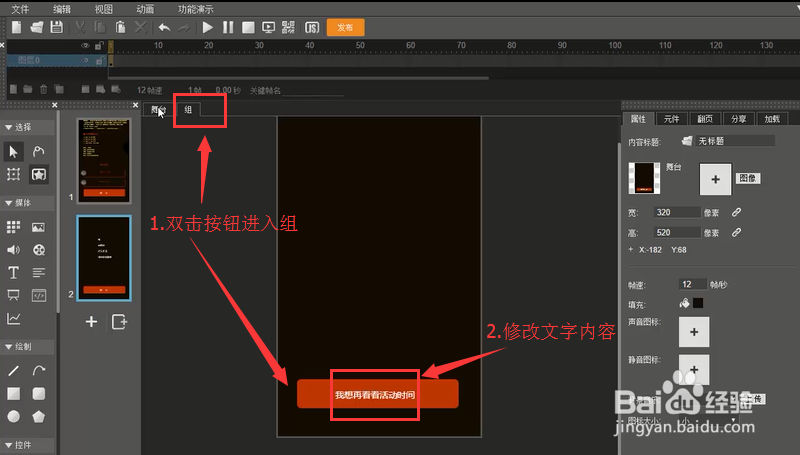Cut selection with scissors icon

click(80, 27)
